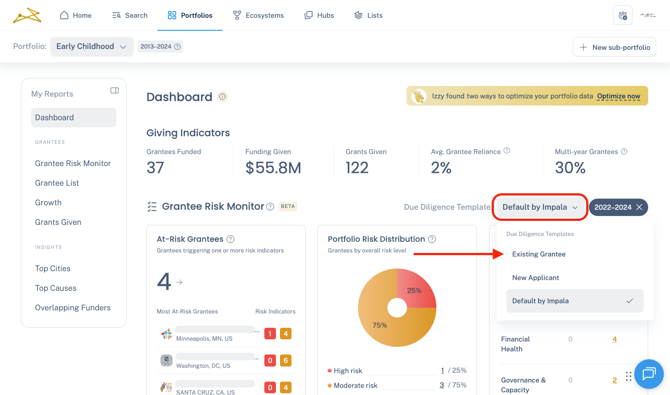Click the Izzy mascot icon in banner
670x395 pixels.
(419, 96)
